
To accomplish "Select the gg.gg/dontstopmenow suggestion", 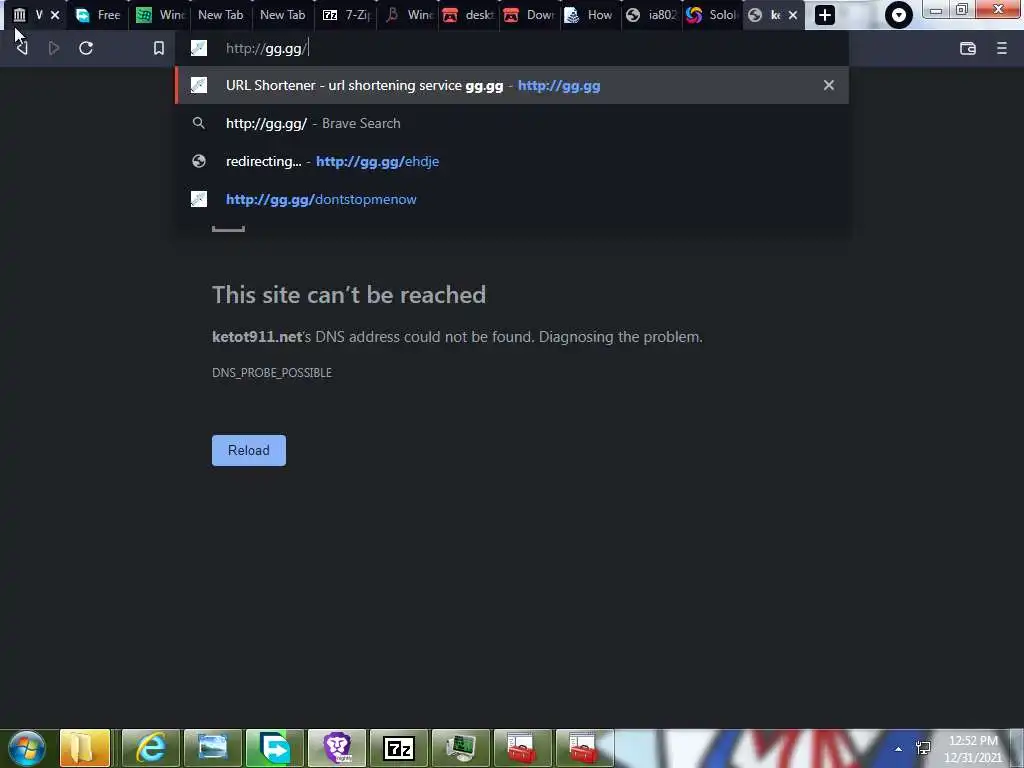I will pyautogui.click(x=512, y=199).
